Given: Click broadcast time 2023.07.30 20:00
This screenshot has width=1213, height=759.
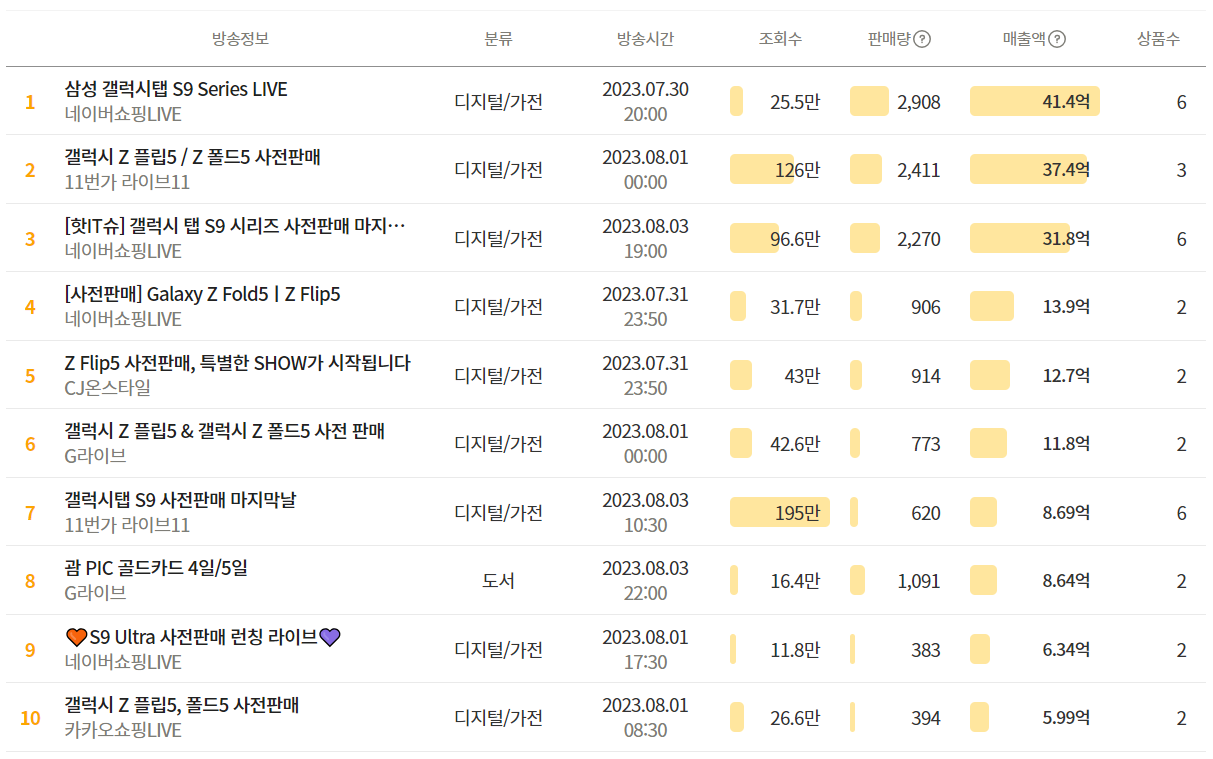Looking at the screenshot, I should pos(645,101).
